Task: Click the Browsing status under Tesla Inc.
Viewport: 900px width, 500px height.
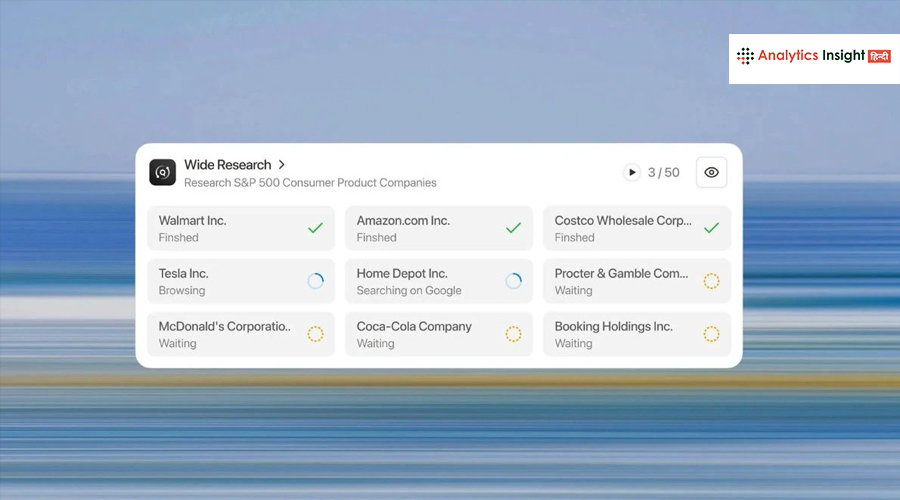Action: pos(181,290)
